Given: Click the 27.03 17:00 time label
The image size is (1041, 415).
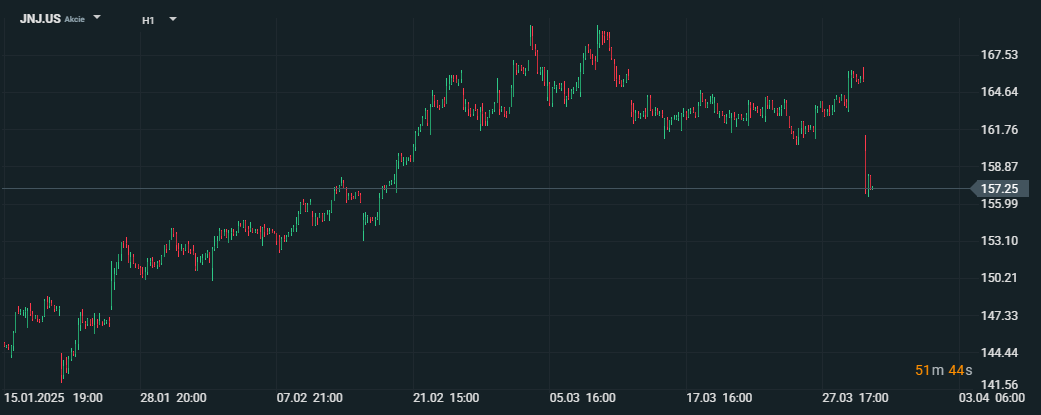Looking at the screenshot, I should 856,398.
